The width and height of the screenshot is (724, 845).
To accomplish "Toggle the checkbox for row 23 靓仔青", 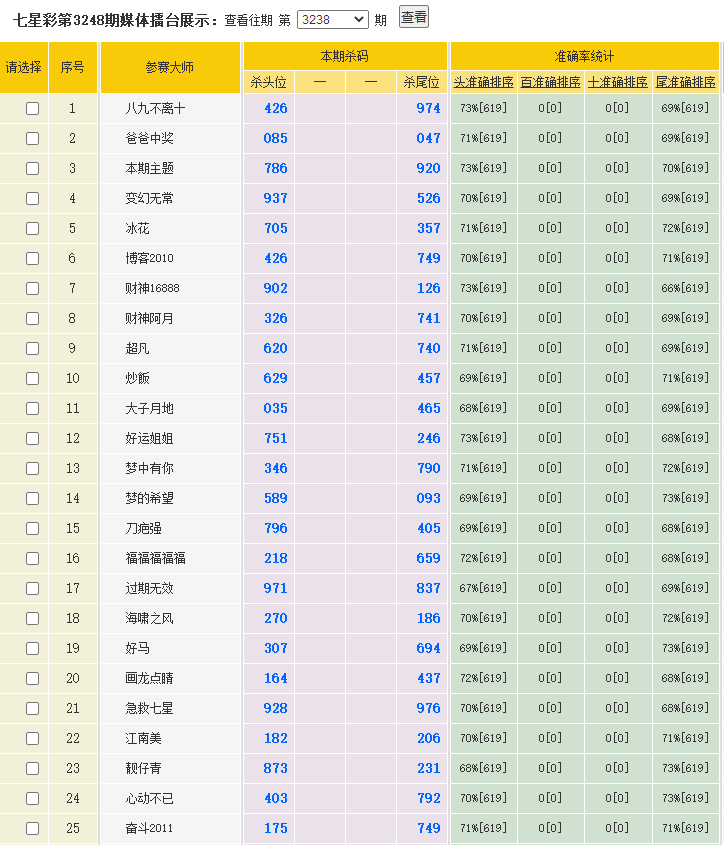I will [32, 769].
